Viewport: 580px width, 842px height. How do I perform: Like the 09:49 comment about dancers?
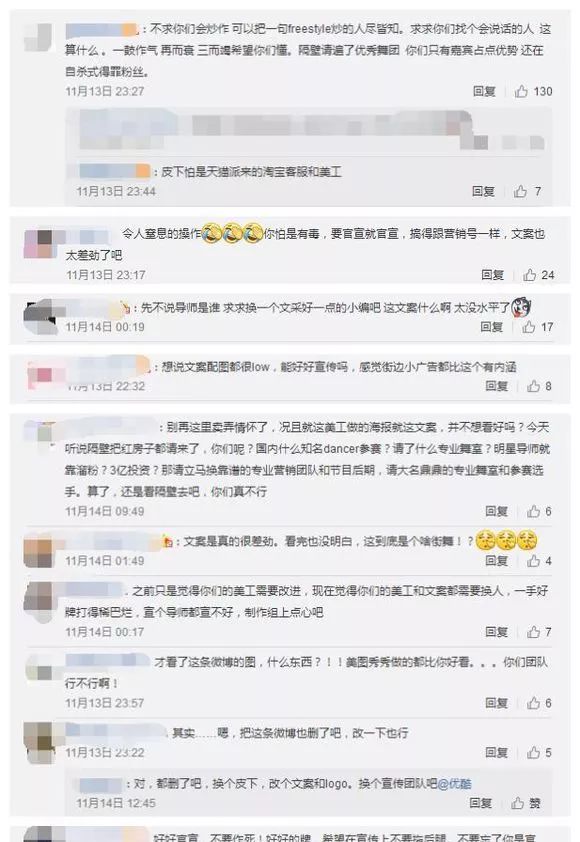tap(533, 512)
